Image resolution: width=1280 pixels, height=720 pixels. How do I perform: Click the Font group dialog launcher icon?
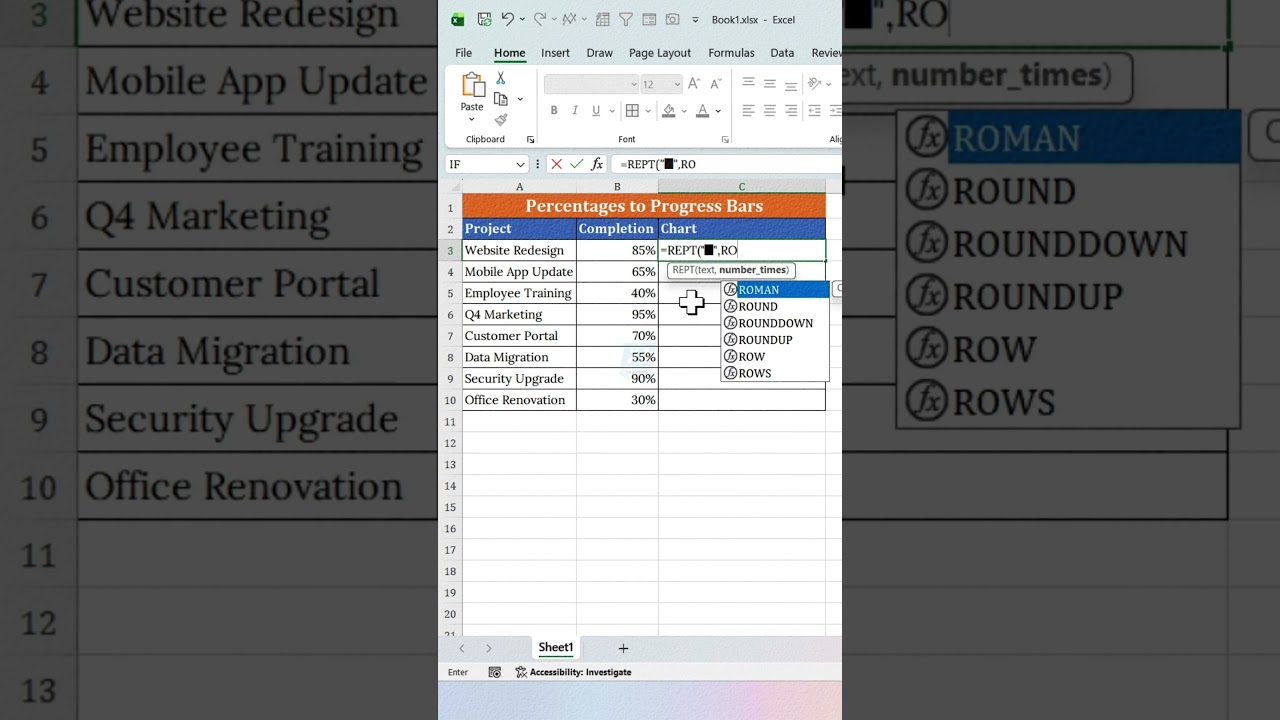click(x=725, y=140)
